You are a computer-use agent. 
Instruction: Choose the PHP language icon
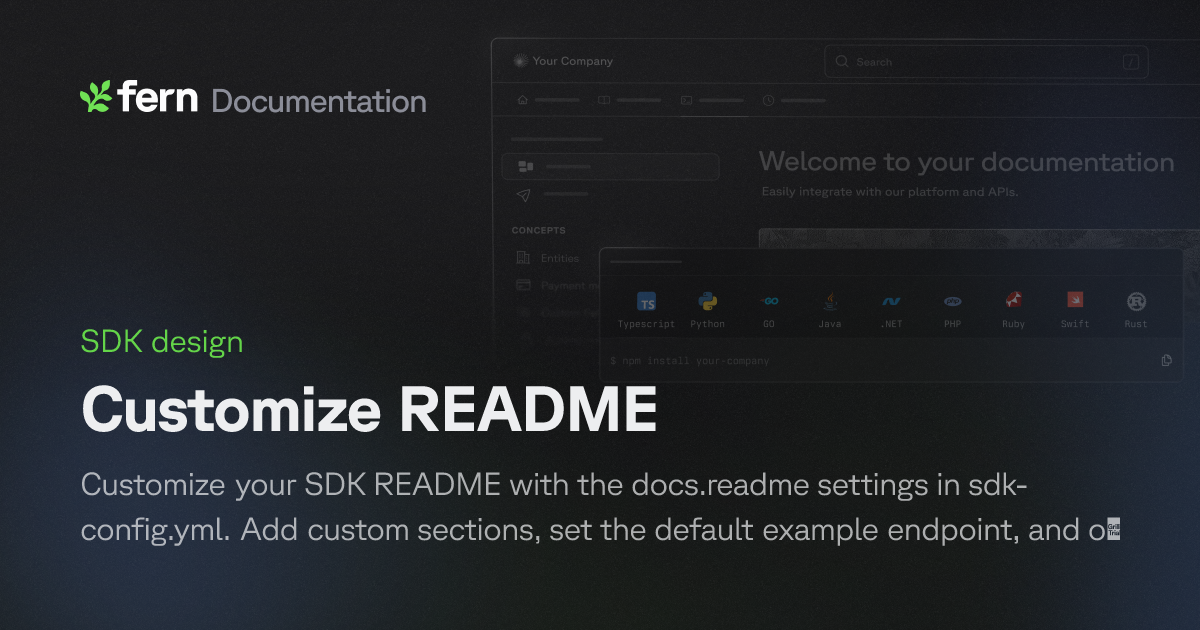[x=953, y=301]
